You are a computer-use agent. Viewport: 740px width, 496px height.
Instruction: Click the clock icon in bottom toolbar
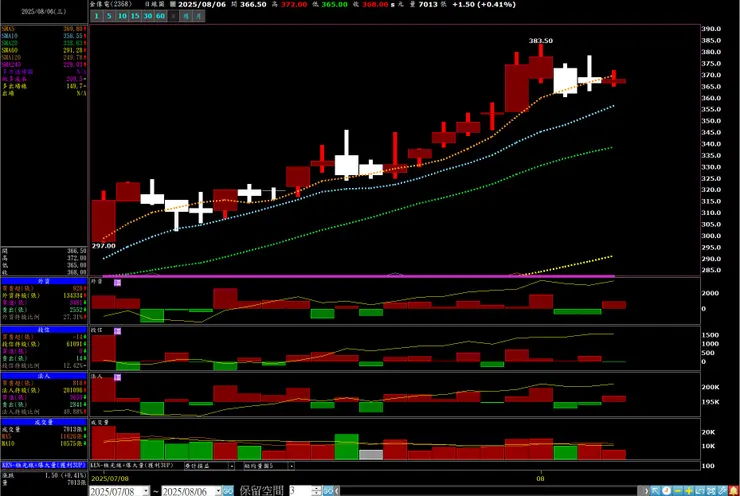[666, 491]
